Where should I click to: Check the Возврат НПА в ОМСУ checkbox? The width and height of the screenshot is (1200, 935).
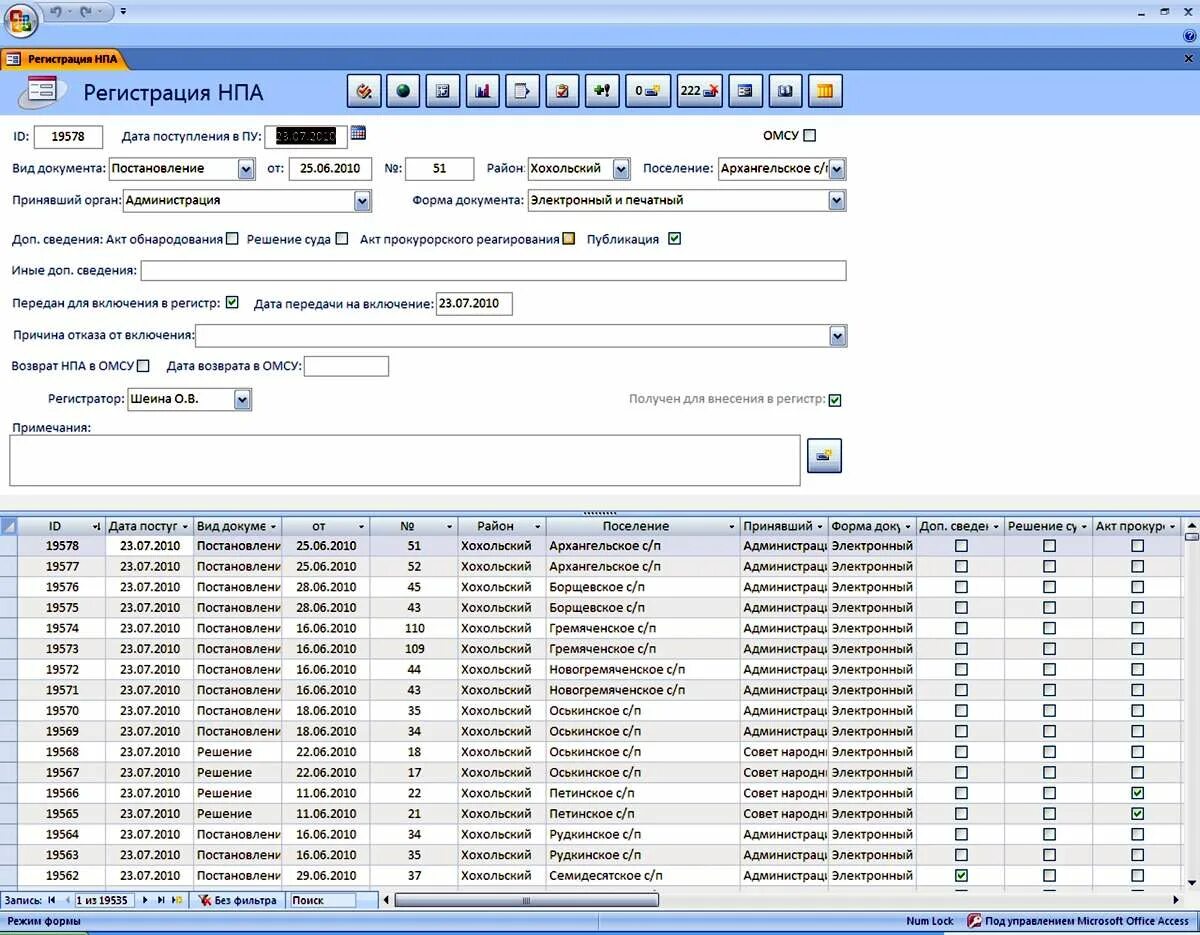[143, 366]
